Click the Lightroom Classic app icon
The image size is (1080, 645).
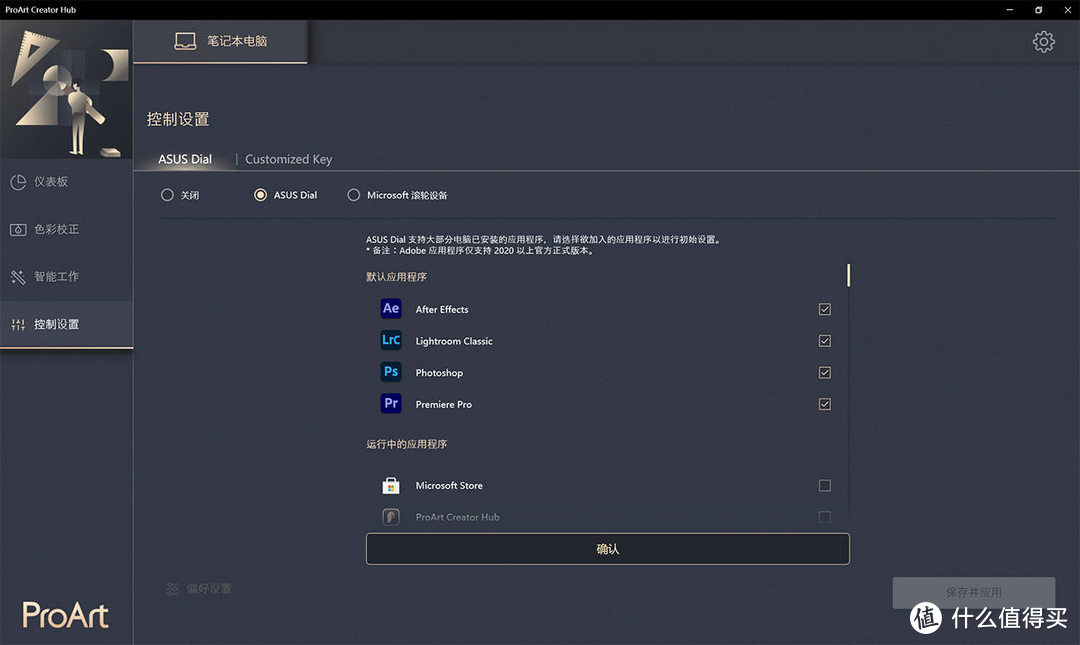[x=391, y=340]
